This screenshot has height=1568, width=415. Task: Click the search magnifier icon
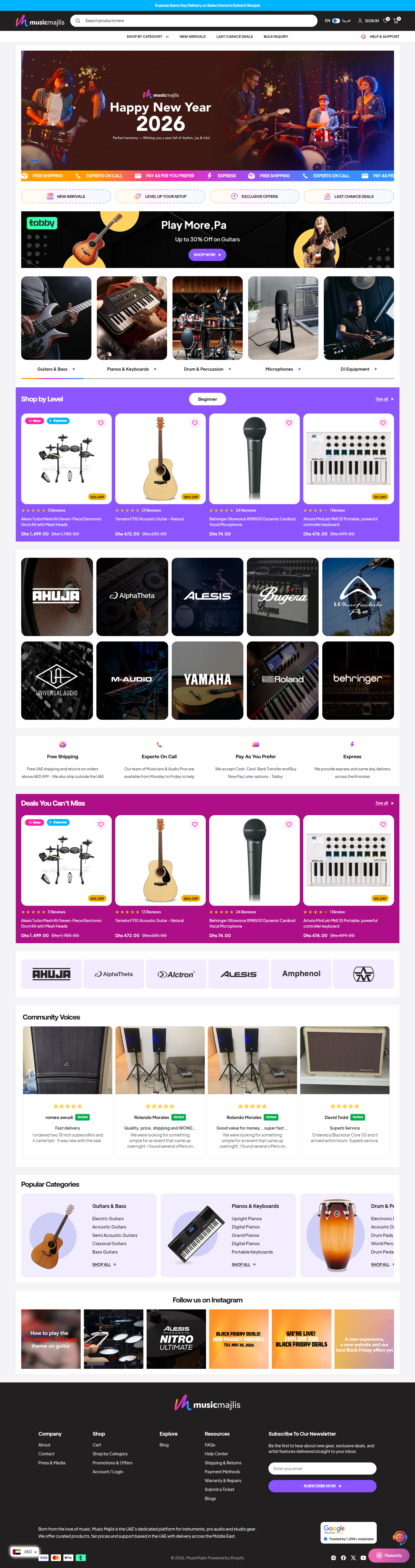tap(77, 21)
